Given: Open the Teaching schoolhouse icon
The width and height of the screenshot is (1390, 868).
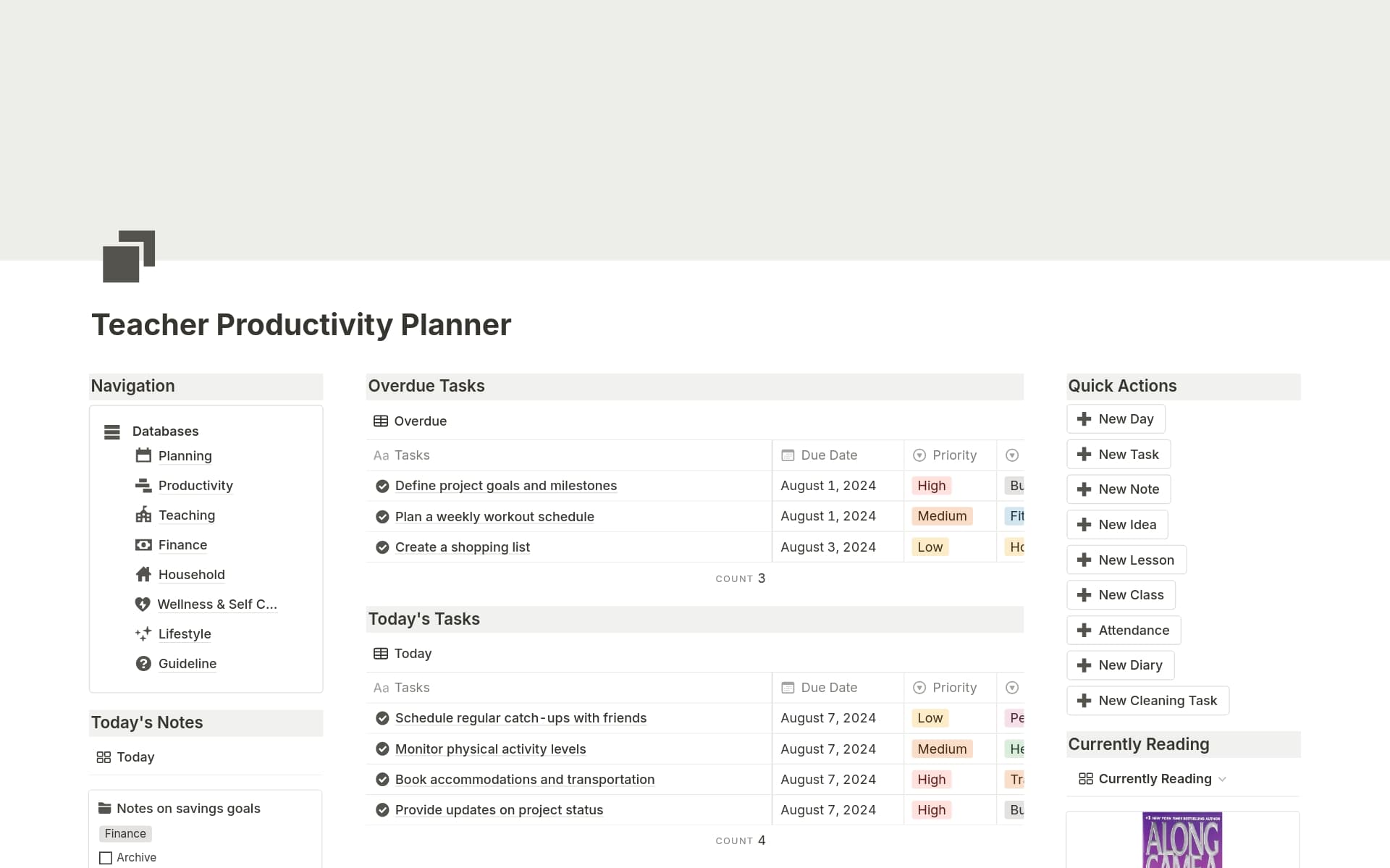Looking at the screenshot, I should click(x=142, y=515).
